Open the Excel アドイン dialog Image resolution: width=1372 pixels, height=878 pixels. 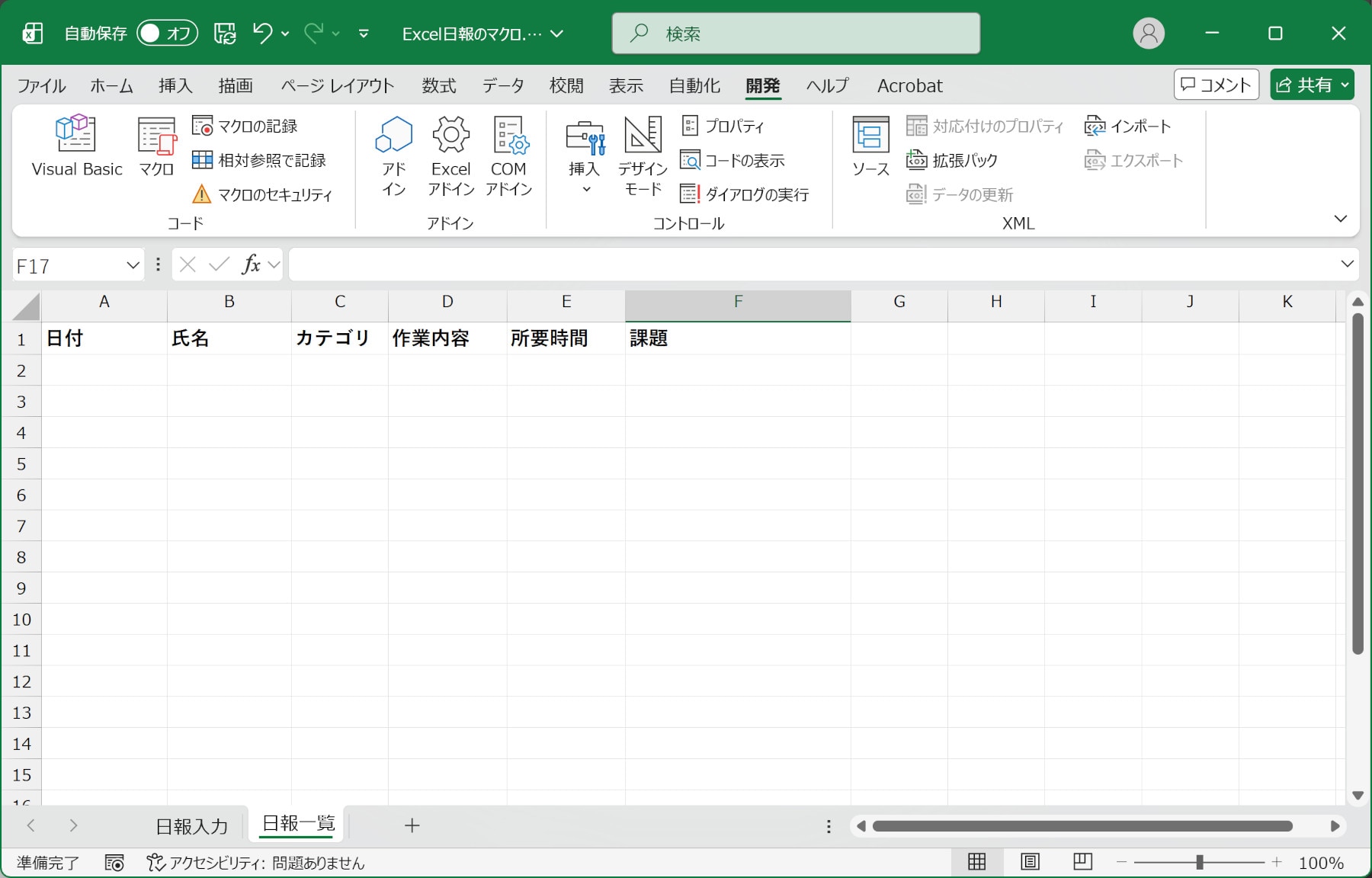[x=450, y=155]
